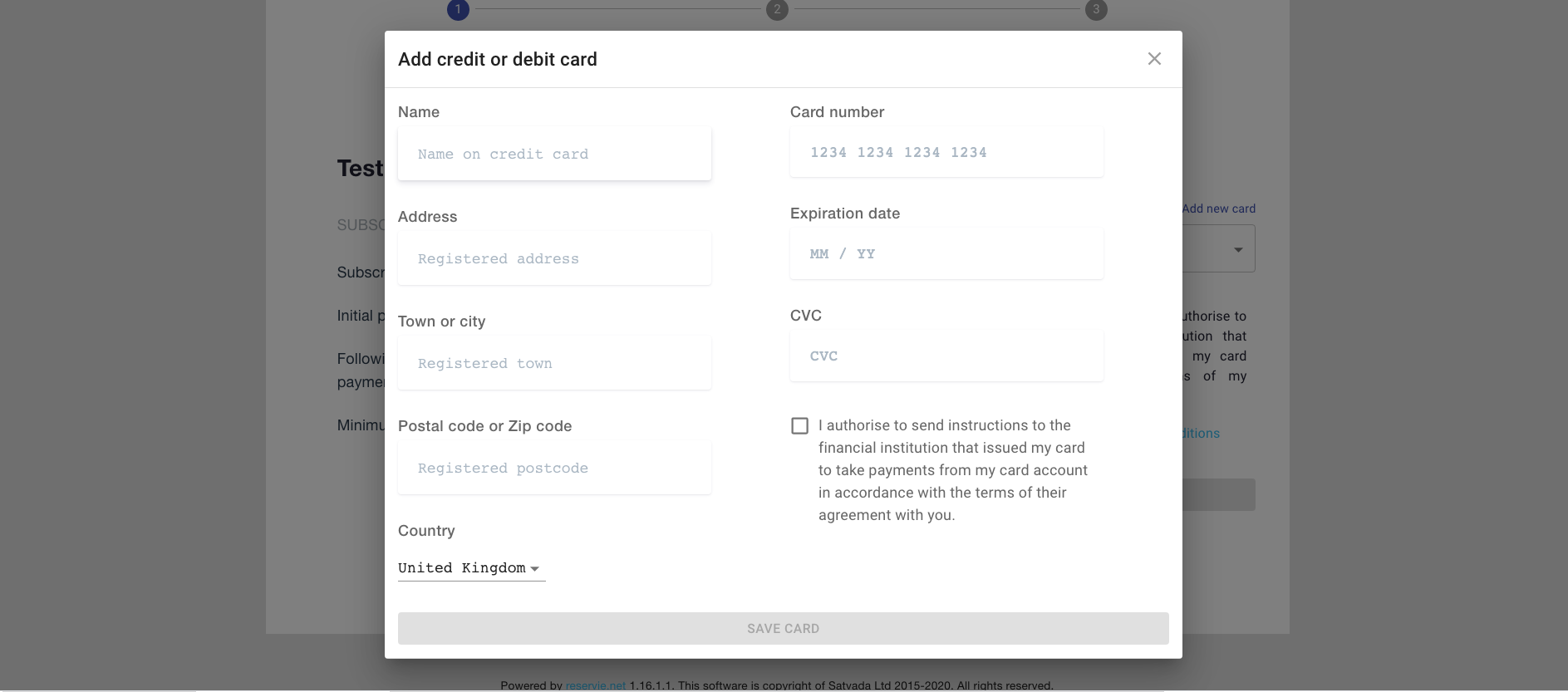Click the Registered address field
This screenshot has height=692, width=1568.
click(554, 258)
